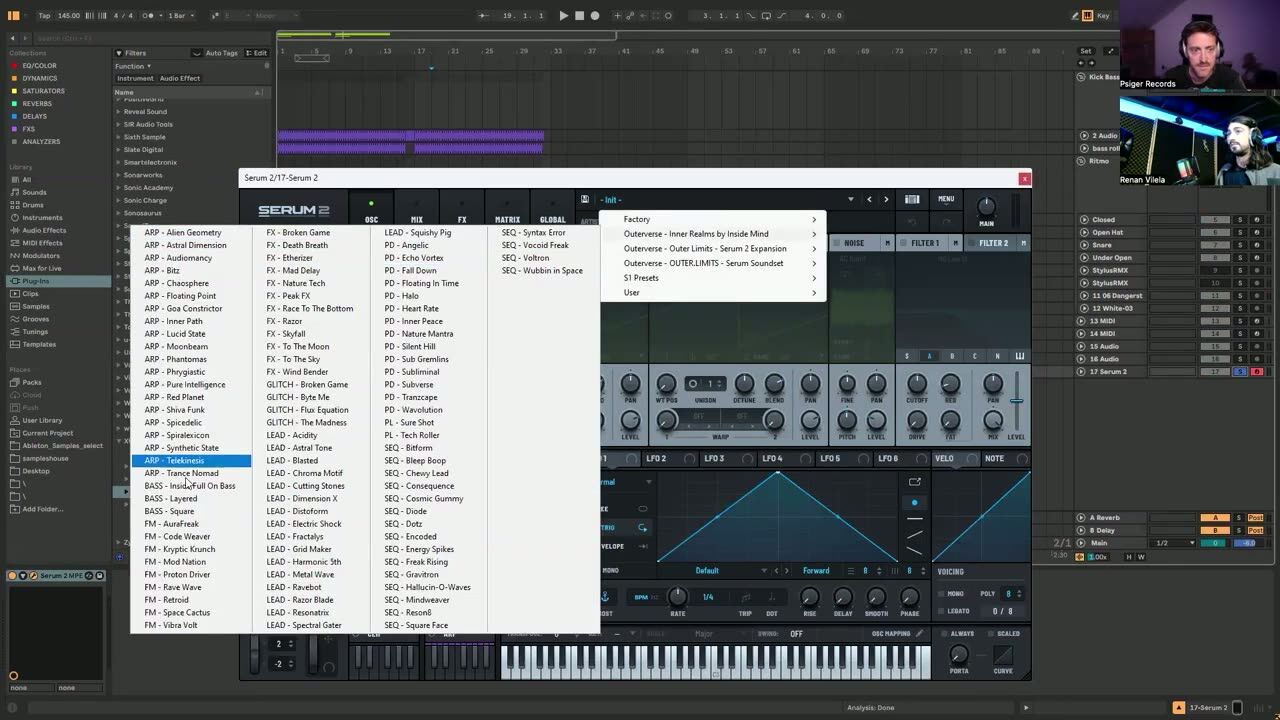1280x720 pixels.
Task: Start playback with the transport Play button
Action: tap(563, 15)
